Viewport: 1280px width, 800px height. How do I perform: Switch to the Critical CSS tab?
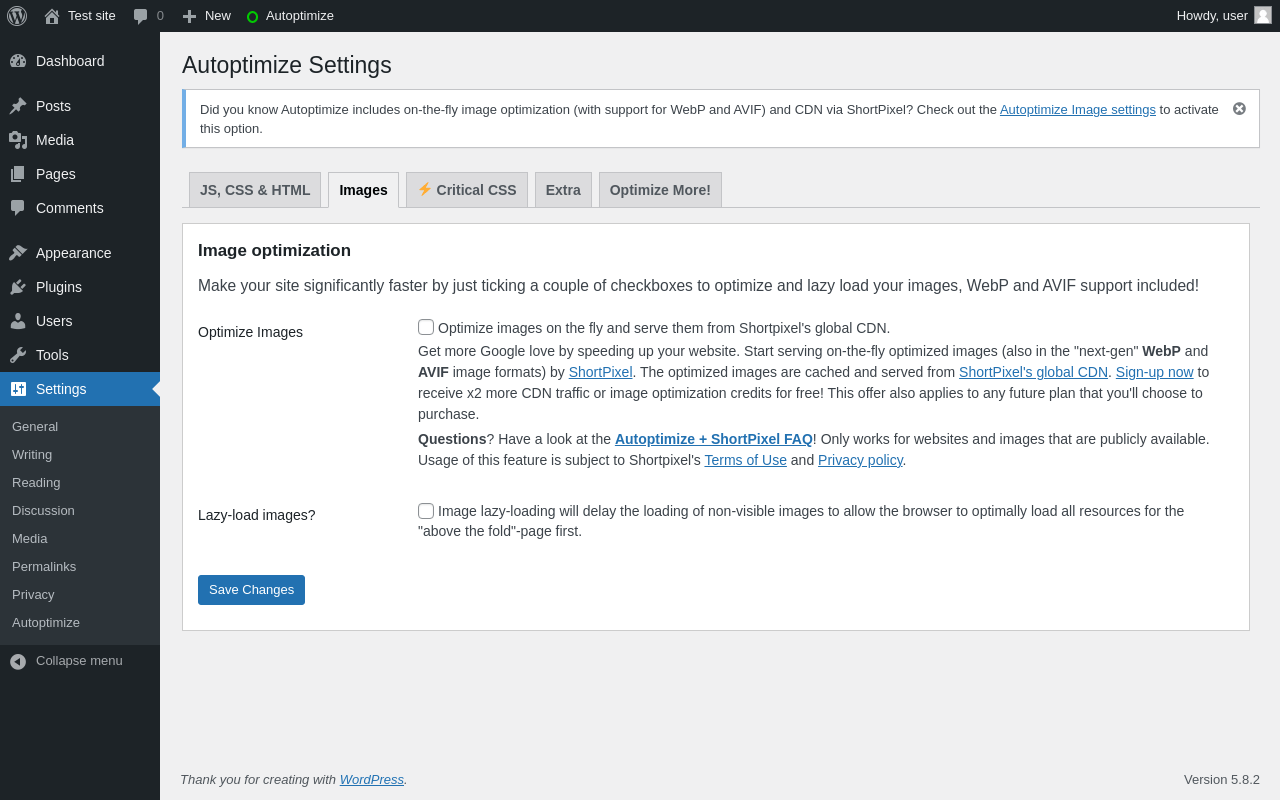[466, 190]
